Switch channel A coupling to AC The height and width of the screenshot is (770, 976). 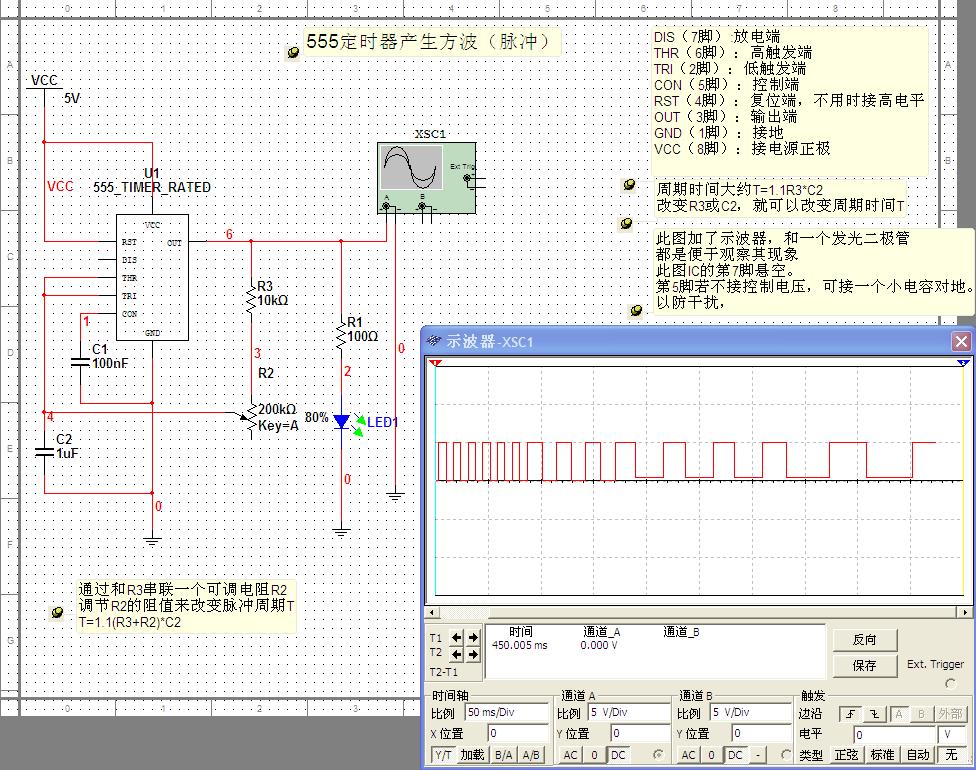pos(569,755)
